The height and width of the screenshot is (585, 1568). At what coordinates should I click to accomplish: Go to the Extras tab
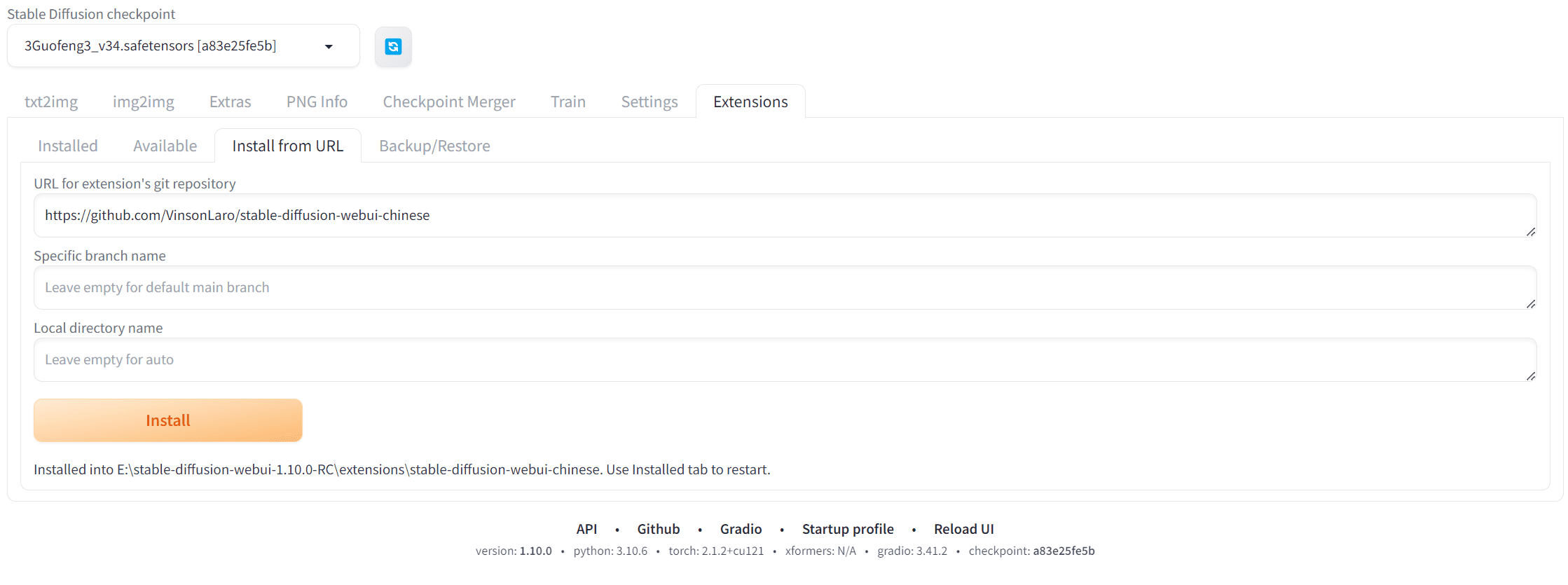230,102
